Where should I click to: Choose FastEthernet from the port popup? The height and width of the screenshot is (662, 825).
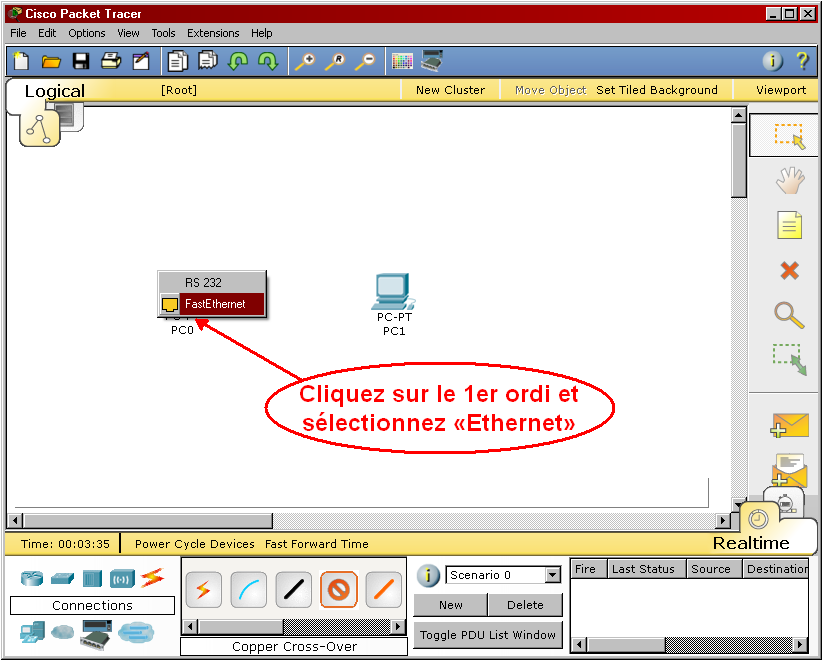(215, 304)
